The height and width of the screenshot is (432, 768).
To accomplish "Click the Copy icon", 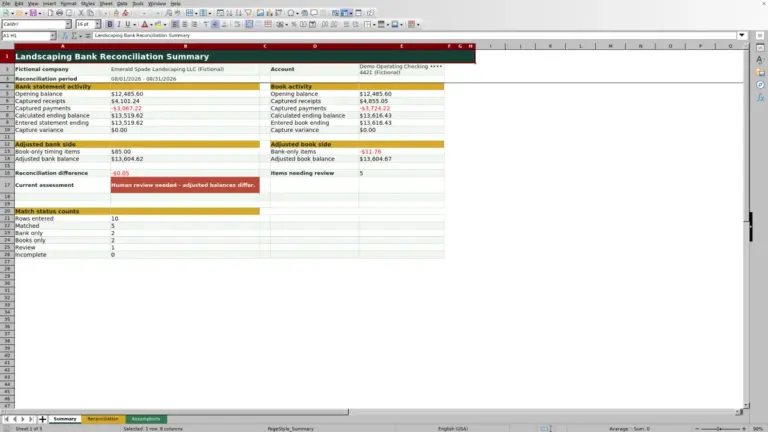I will 90,13.
